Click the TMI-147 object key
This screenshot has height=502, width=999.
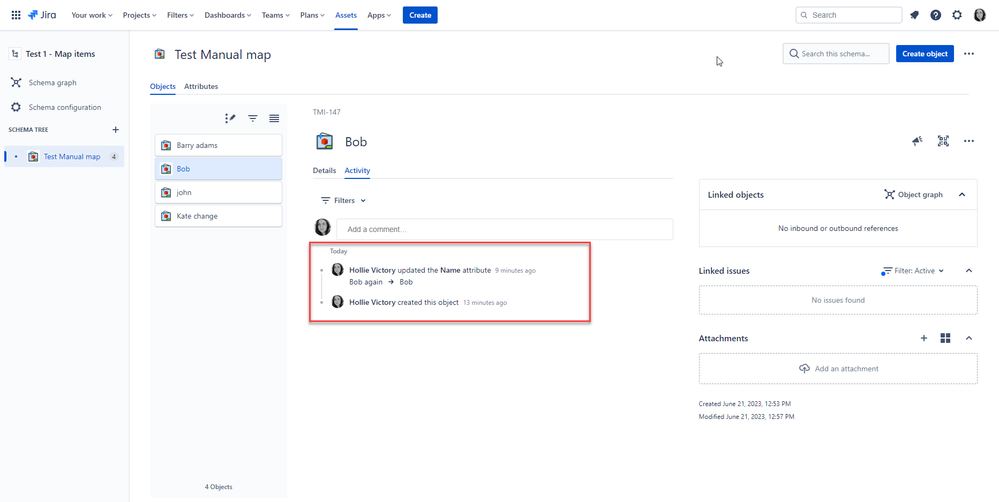coord(326,112)
